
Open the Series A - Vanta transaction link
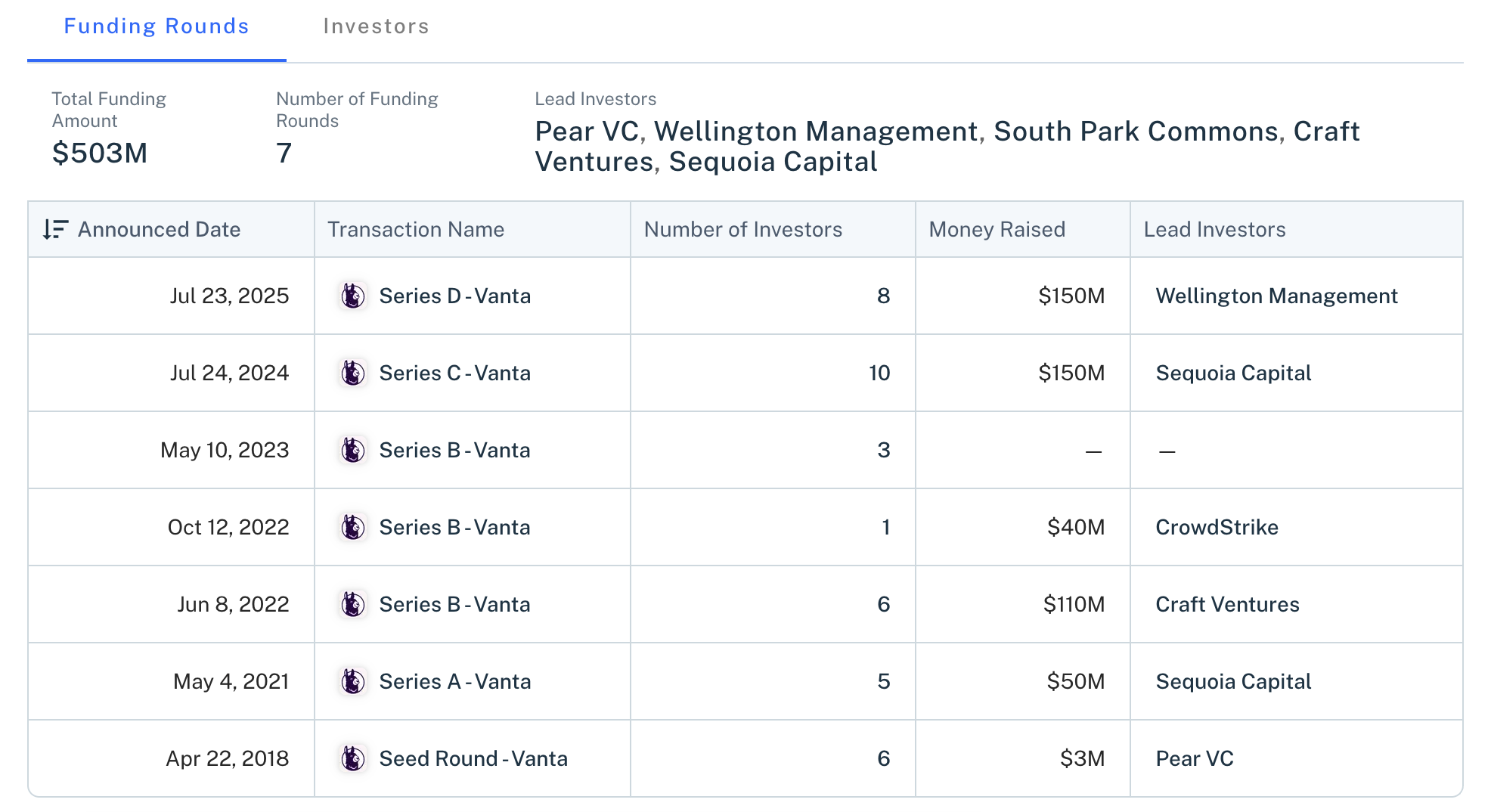point(454,681)
